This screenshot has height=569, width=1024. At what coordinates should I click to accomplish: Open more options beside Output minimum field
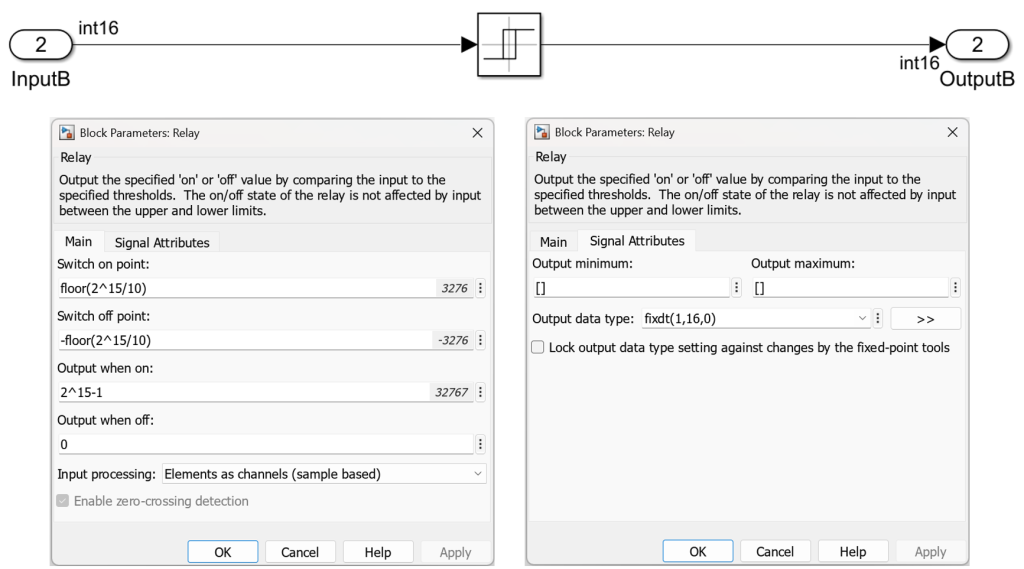pyautogui.click(x=736, y=287)
